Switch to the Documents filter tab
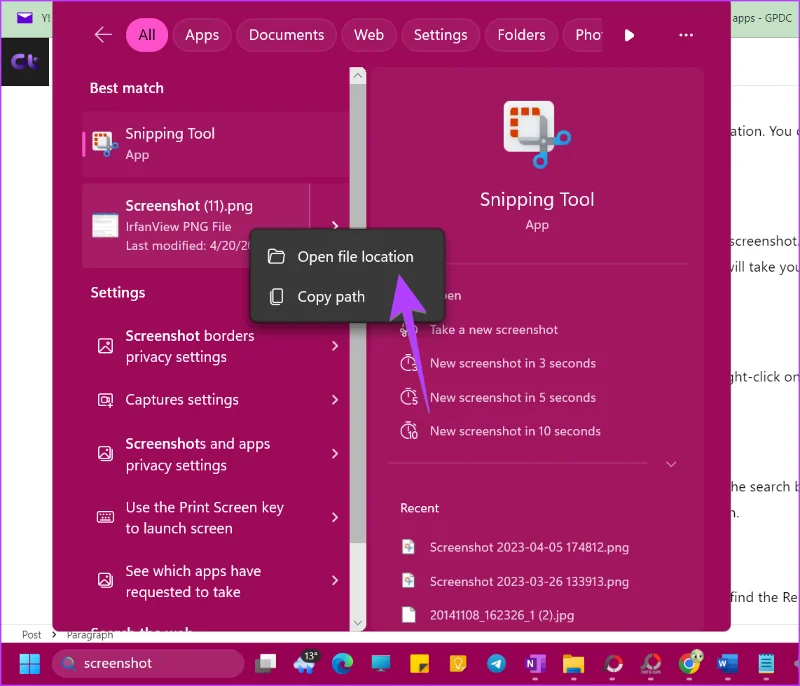The image size is (800, 686). pos(286,35)
